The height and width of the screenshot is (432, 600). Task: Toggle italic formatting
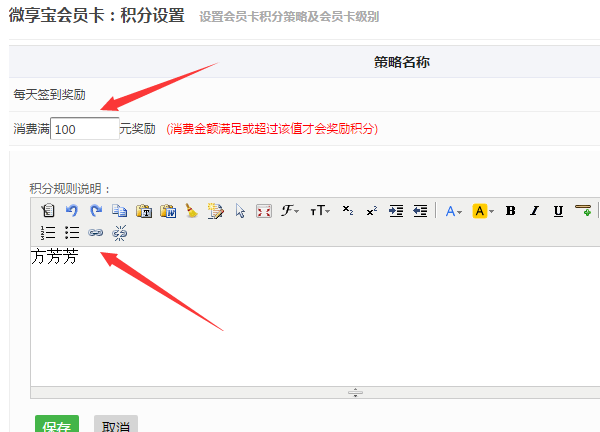click(x=535, y=211)
